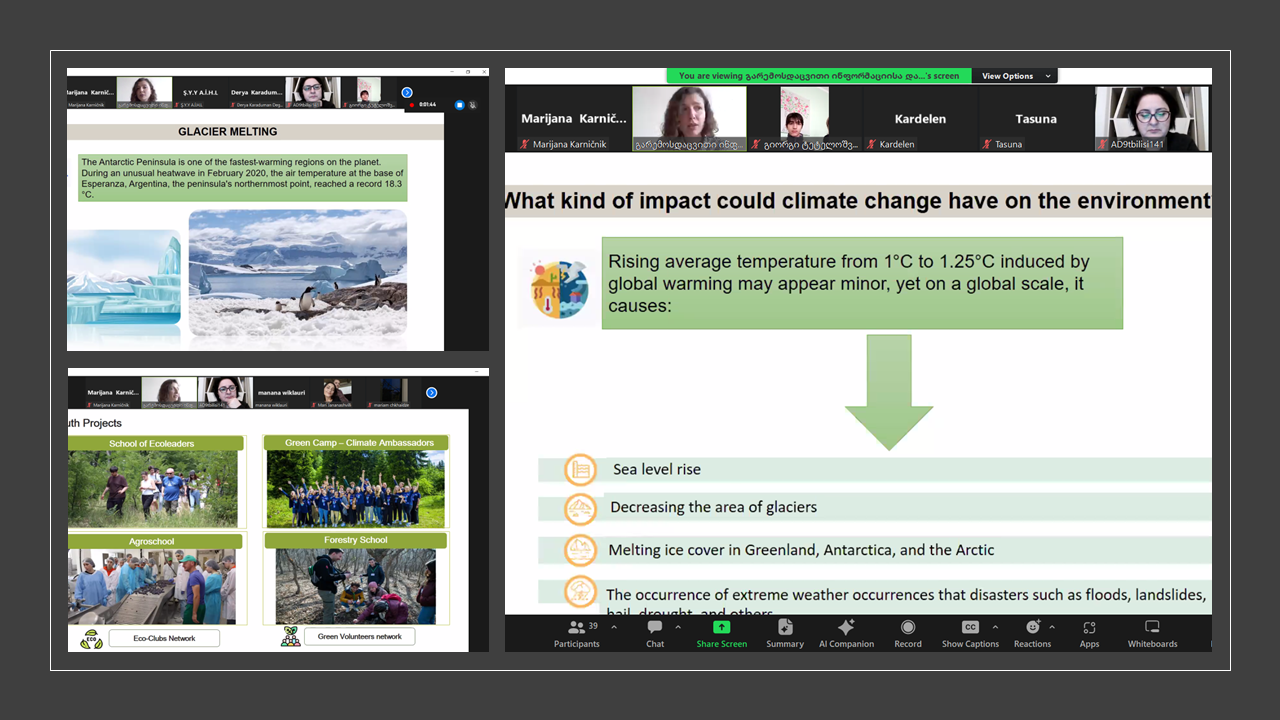1280x720 pixels.
Task: Click the 'Agroschool' label
Action: tap(152, 541)
